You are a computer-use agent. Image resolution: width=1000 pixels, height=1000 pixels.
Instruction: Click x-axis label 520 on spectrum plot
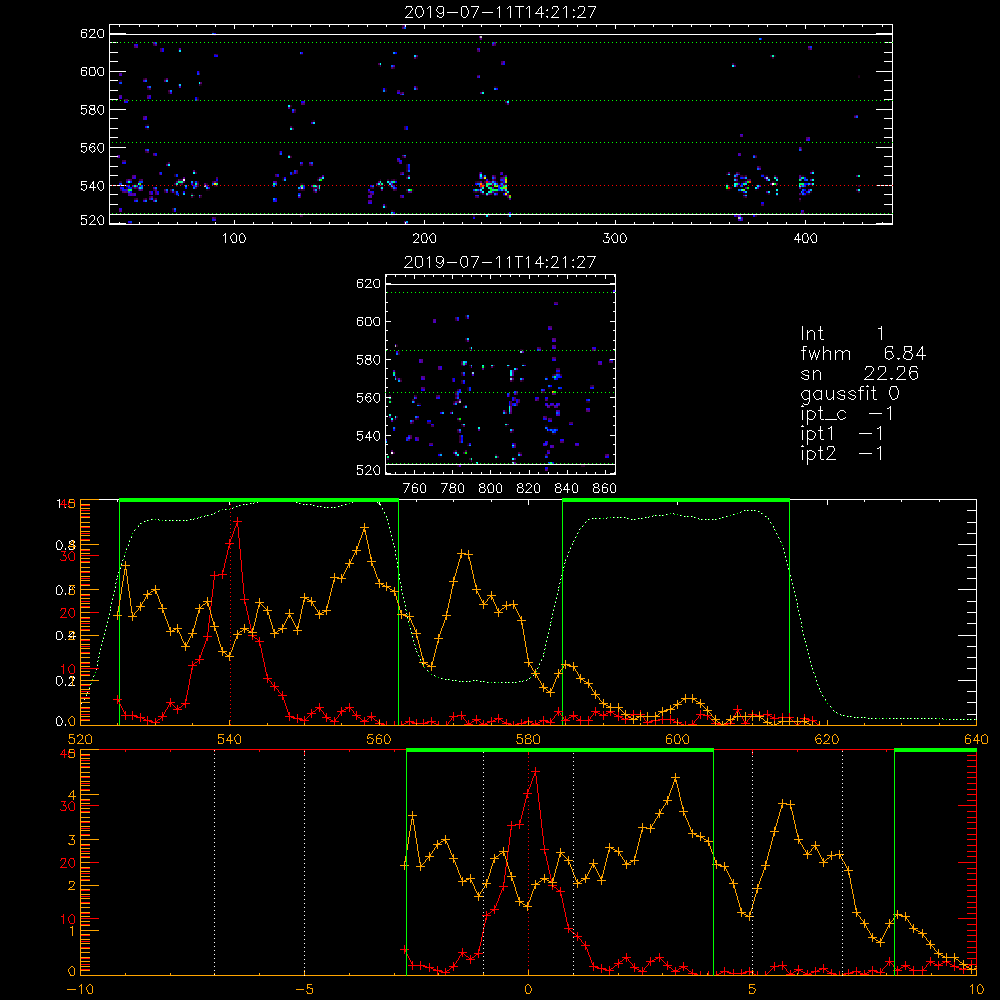point(80,740)
